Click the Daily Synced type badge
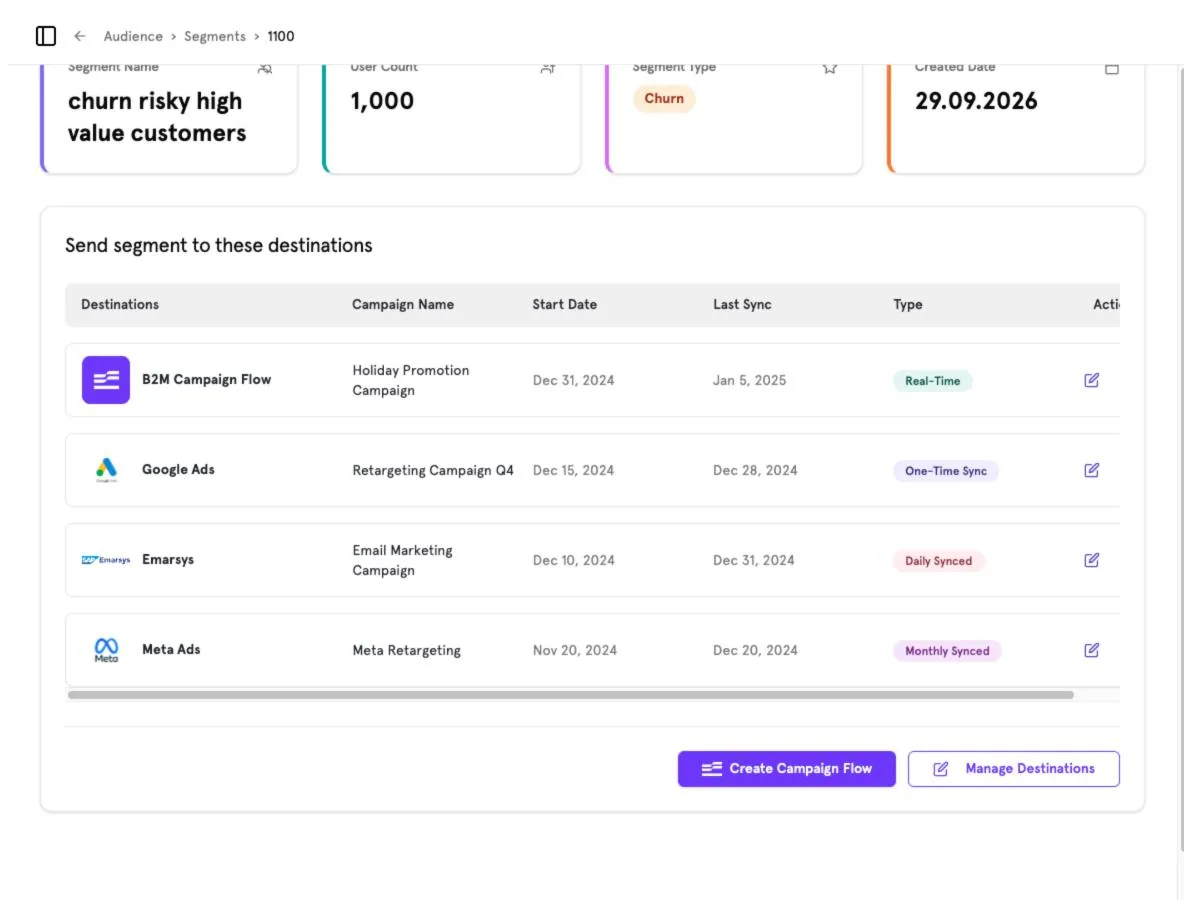The width and height of the screenshot is (1184, 900). point(939,560)
